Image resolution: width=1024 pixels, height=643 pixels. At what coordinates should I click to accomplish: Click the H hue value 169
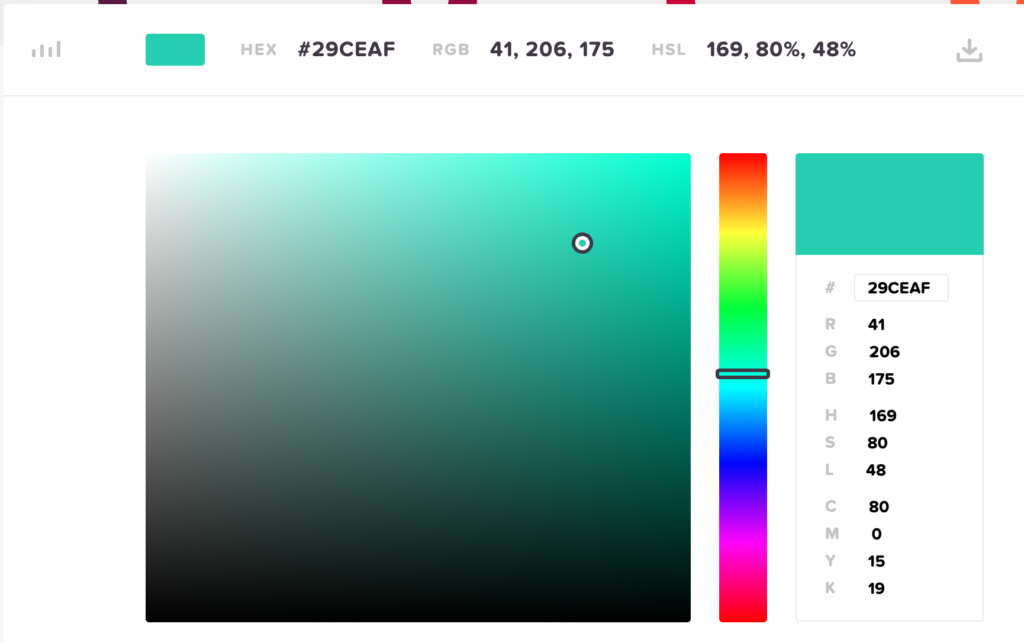point(882,416)
